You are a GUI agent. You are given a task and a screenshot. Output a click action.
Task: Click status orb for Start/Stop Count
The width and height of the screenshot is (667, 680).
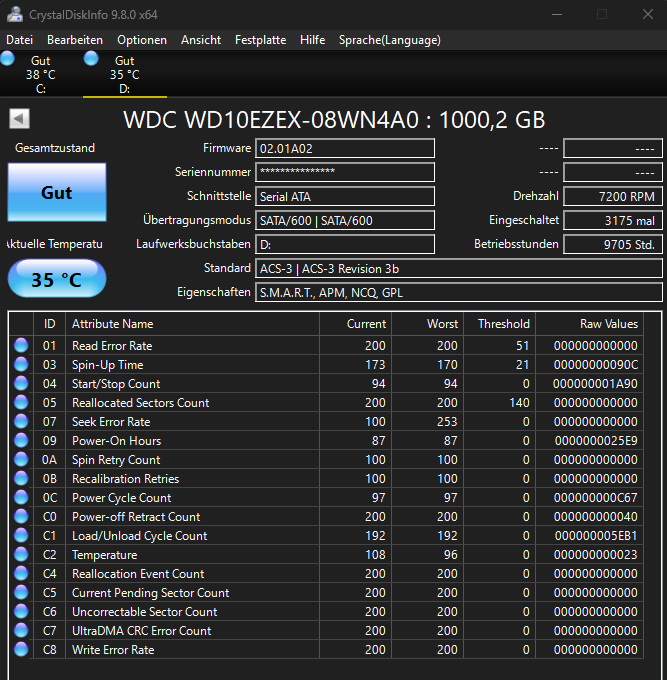21,383
